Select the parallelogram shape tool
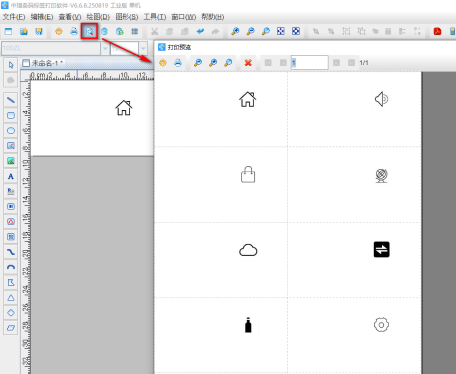 tap(11, 328)
